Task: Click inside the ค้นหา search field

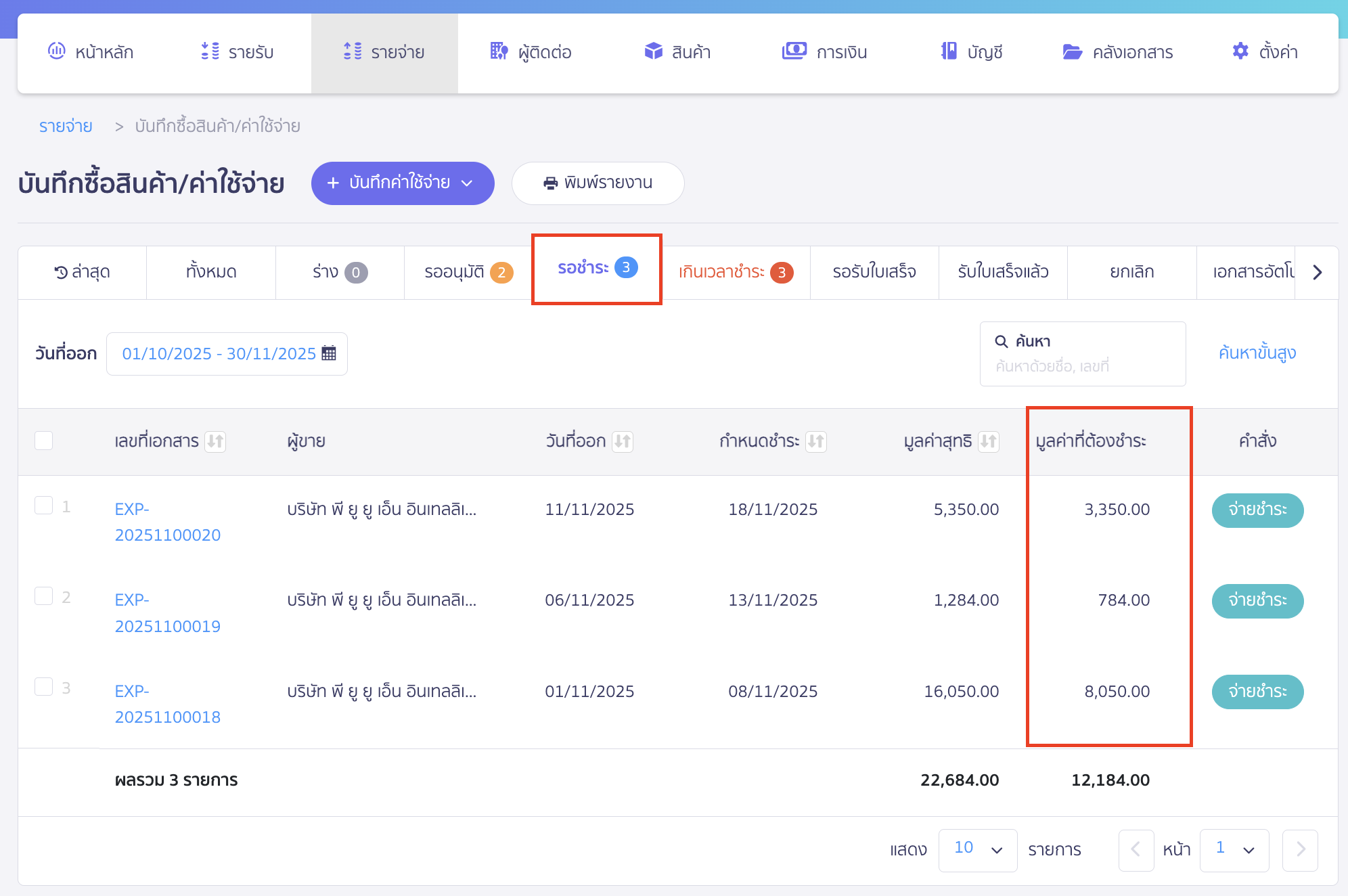Action: (1083, 353)
